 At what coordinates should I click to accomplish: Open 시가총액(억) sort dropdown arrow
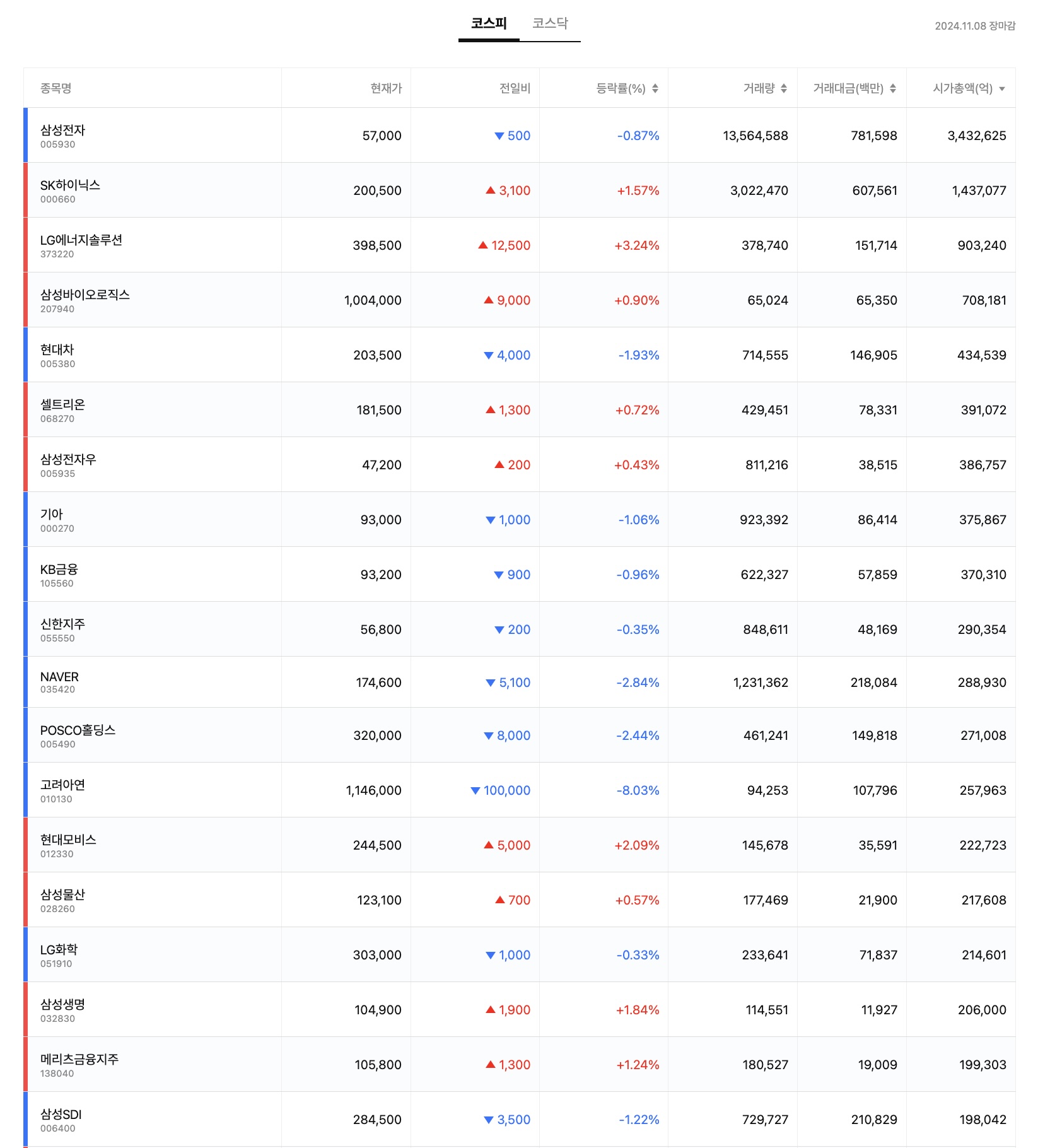1002,89
